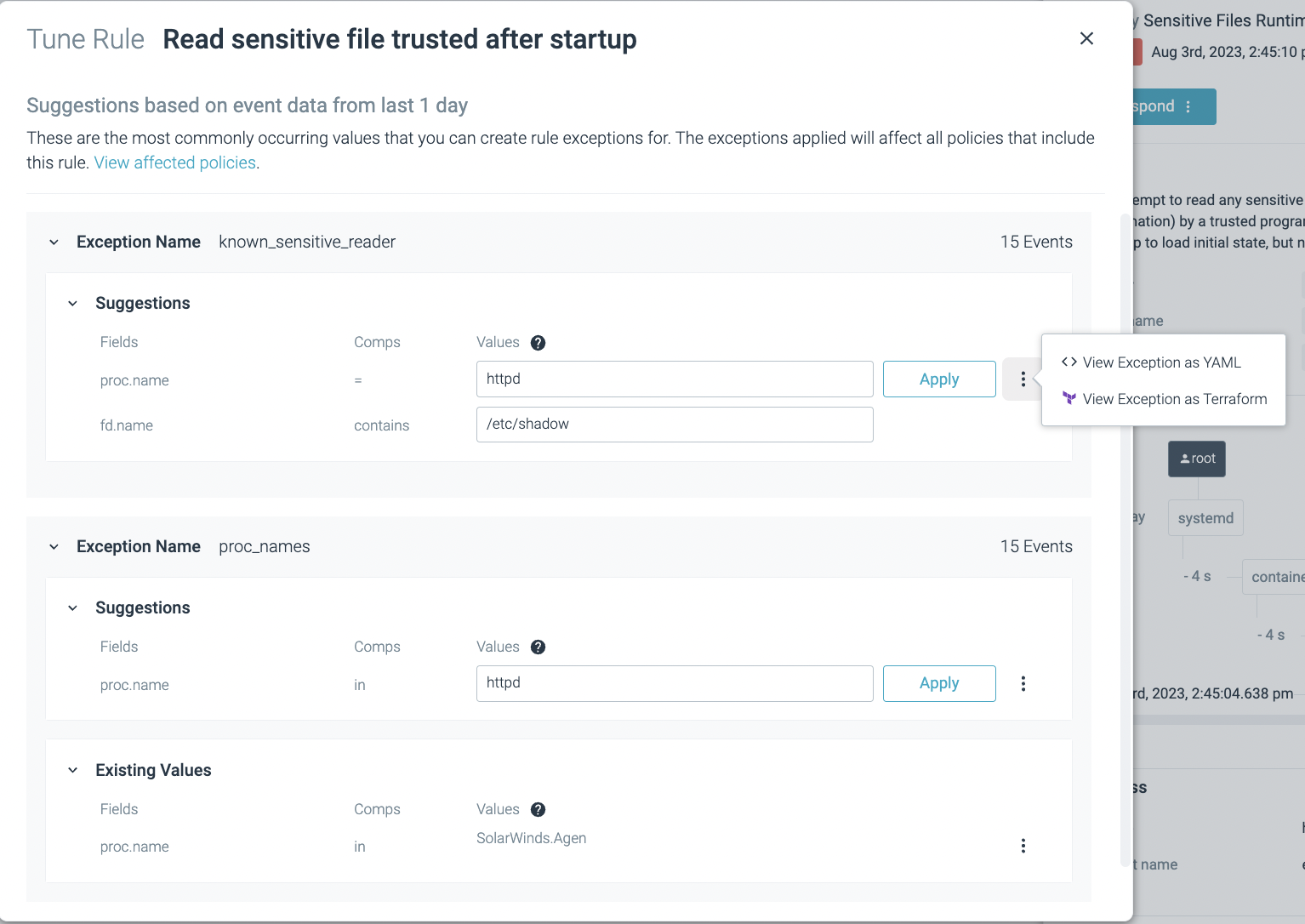Click the /etc/shadow value field
The height and width of the screenshot is (924, 1305).
tap(674, 425)
